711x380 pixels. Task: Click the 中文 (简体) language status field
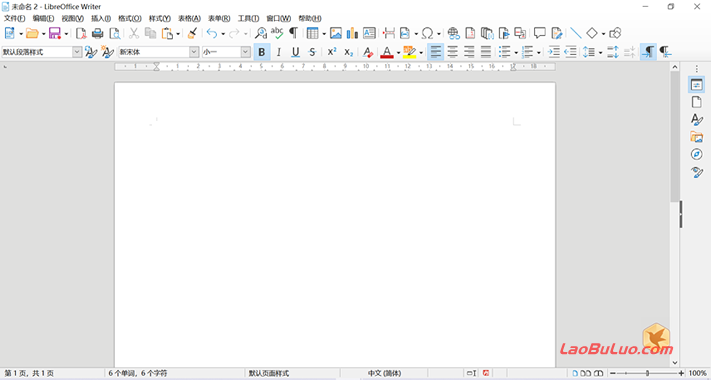click(x=385, y=374)
